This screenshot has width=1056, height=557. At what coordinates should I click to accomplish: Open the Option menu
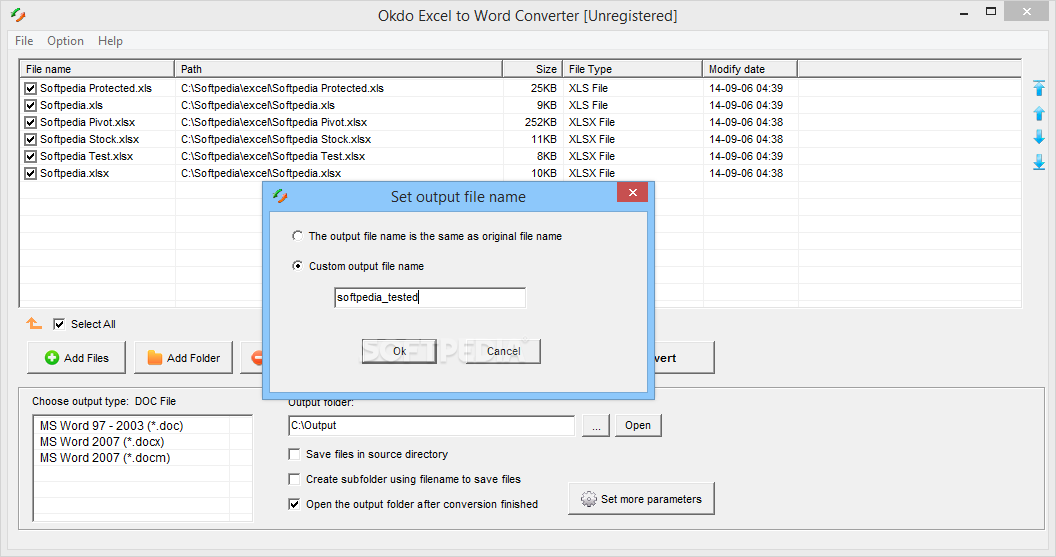pos(65,41)
